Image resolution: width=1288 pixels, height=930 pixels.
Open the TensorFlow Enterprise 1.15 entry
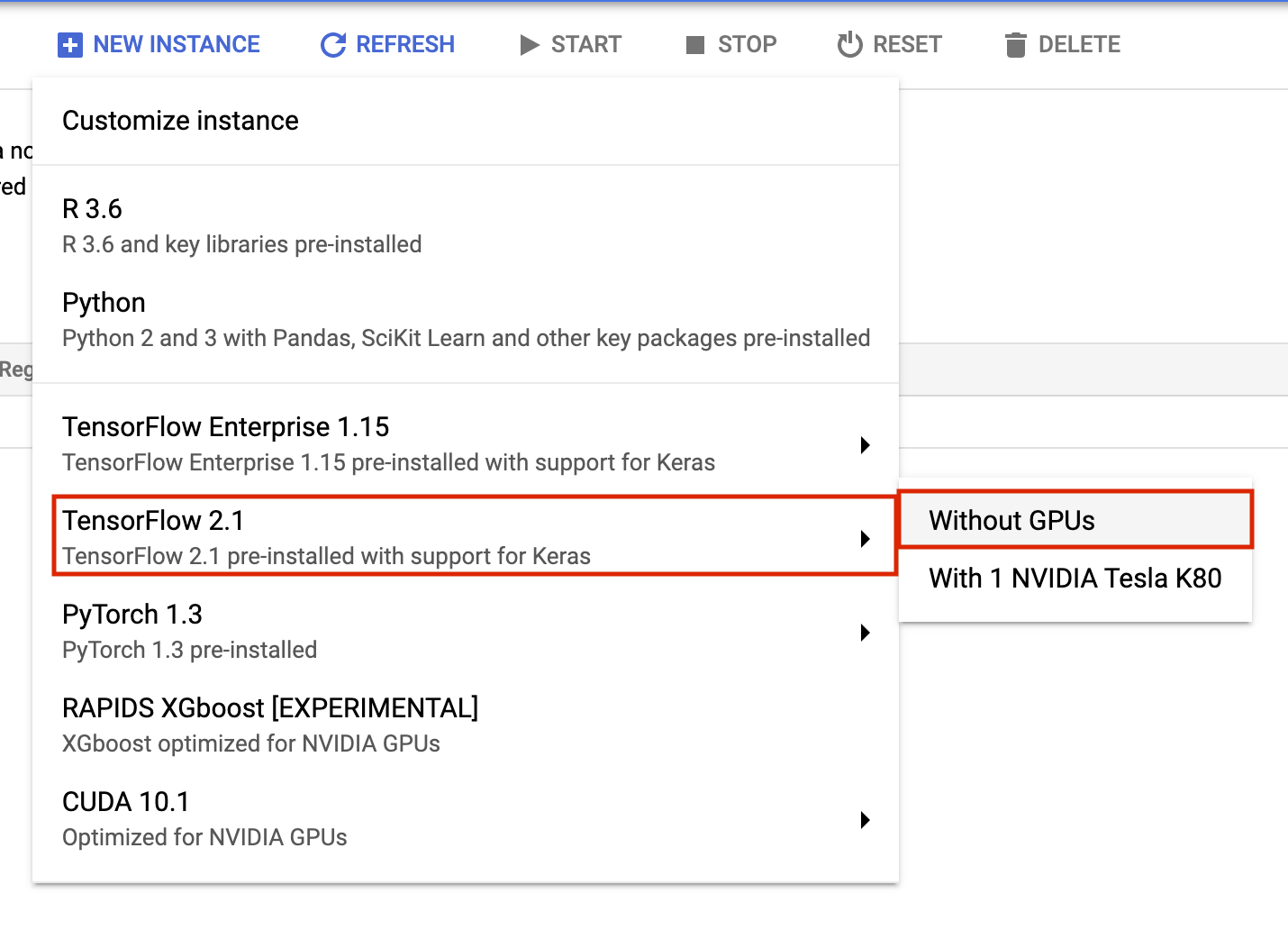pyautogui.click(x=466, y=444)
